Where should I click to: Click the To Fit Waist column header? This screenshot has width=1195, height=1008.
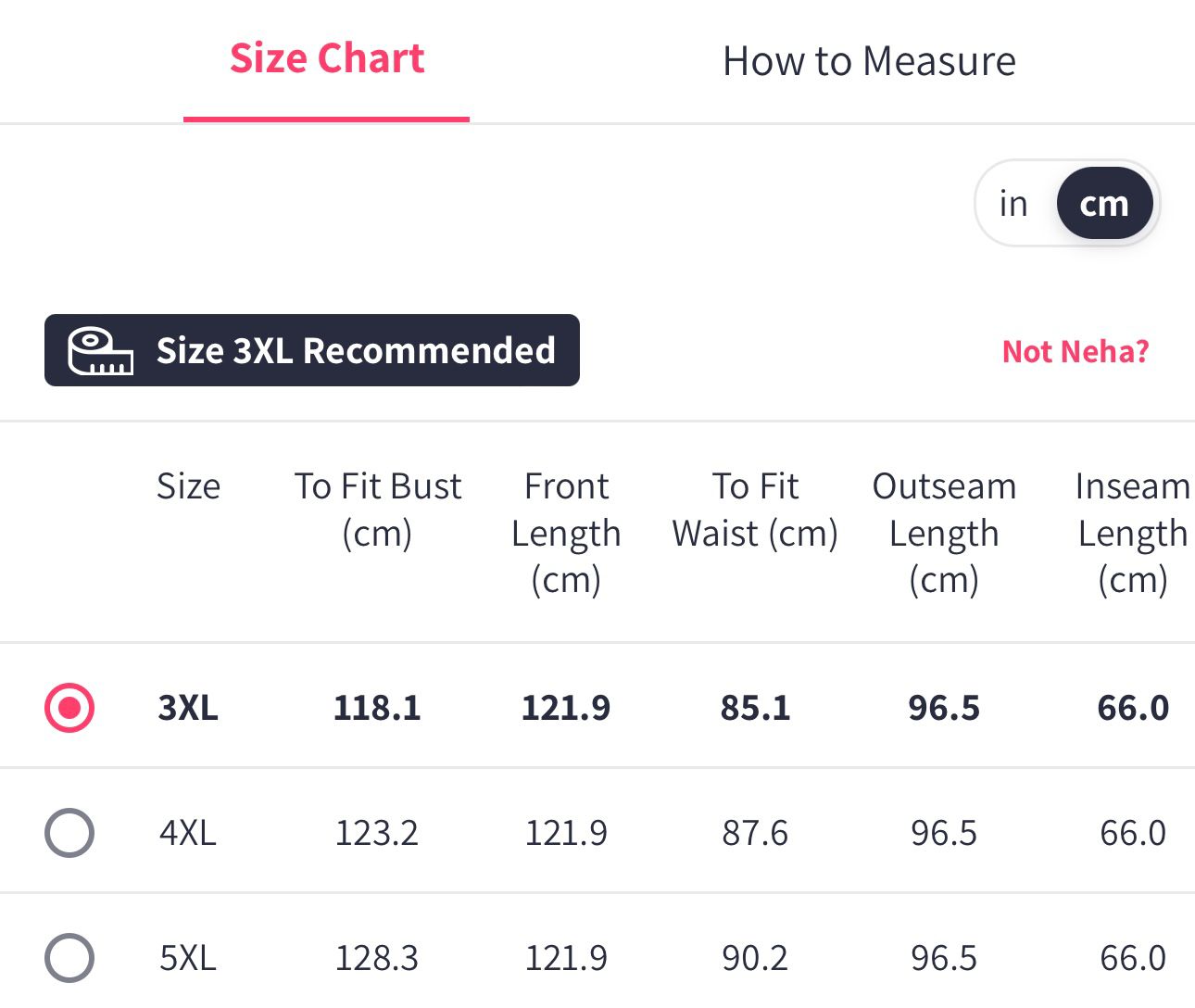[x=755, y=510]
